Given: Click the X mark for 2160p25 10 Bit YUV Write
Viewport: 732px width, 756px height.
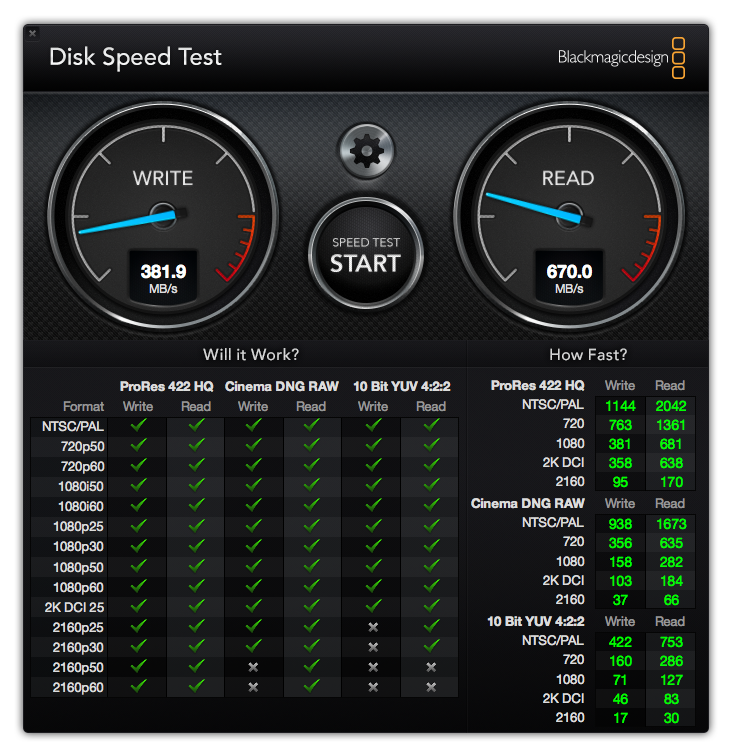Looking at the screenshot, I should 373,627.
